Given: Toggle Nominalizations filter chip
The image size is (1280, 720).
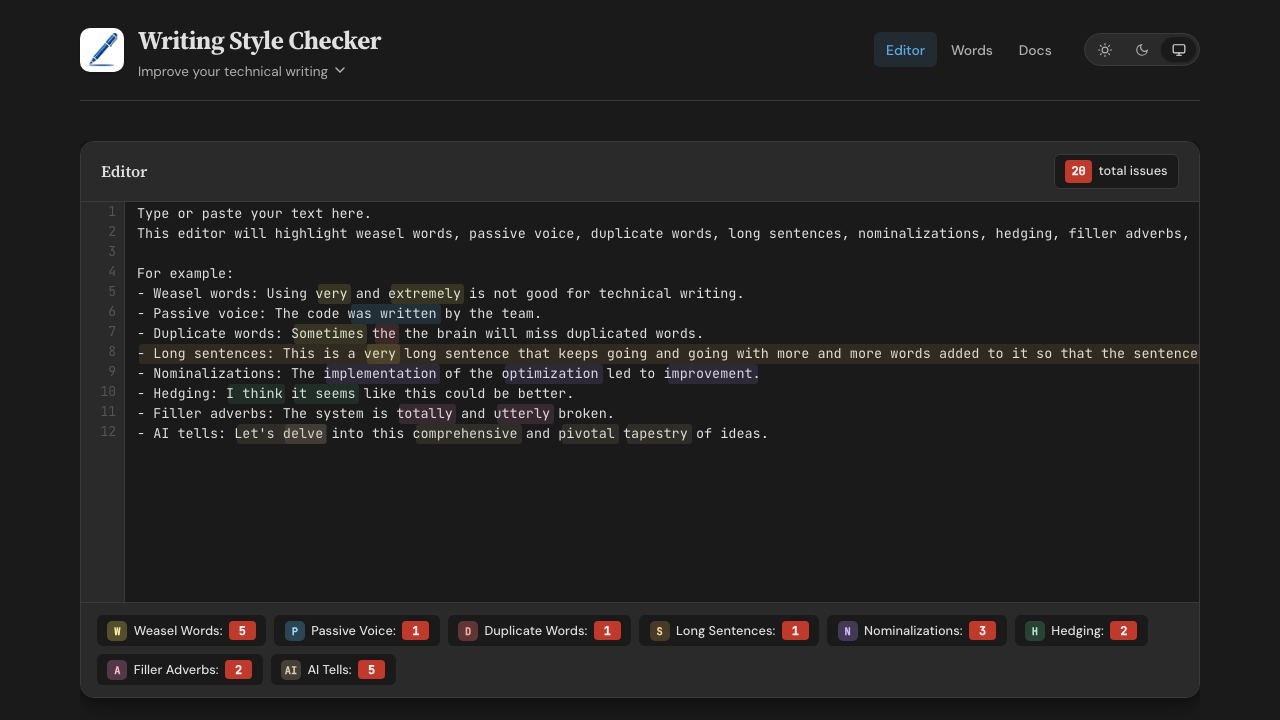Looking at the screenshot, I should 916,631.
